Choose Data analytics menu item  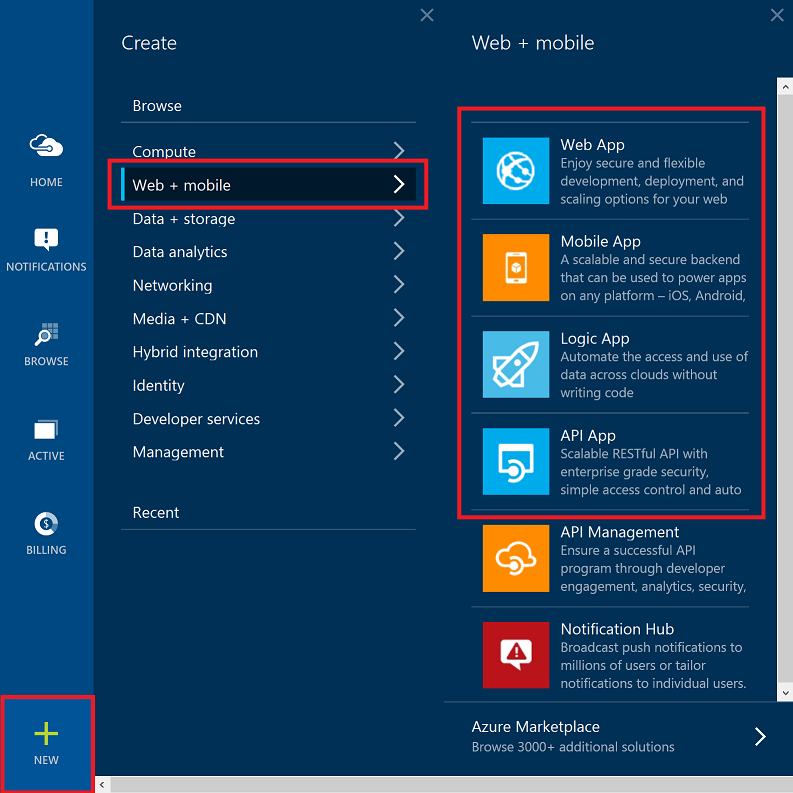[268, 252]
